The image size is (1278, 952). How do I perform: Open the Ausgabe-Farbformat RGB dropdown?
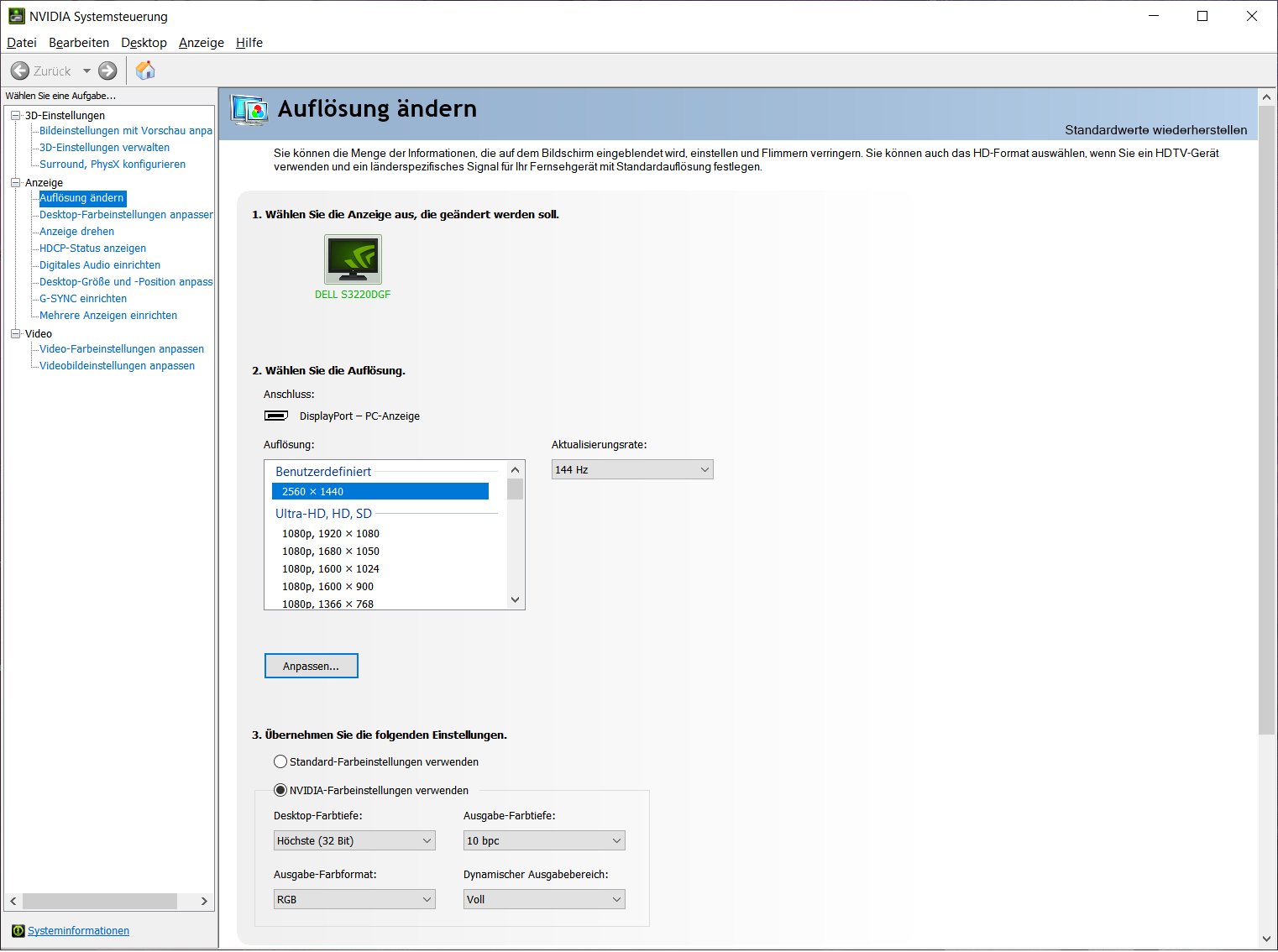coord(354,899)
